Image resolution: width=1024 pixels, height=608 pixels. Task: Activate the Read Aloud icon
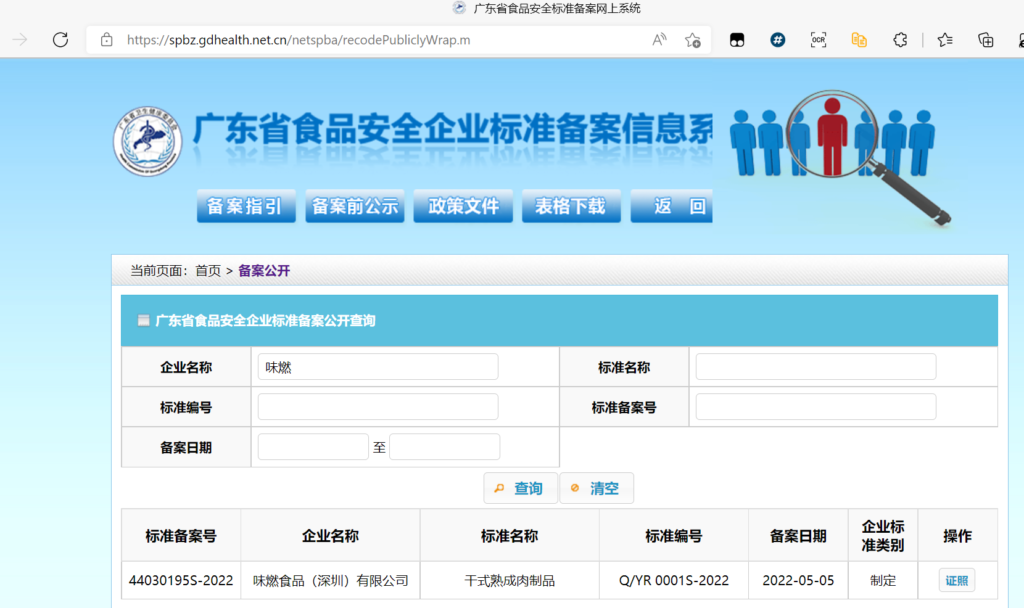pyautogui.click(x=659, y=40)
